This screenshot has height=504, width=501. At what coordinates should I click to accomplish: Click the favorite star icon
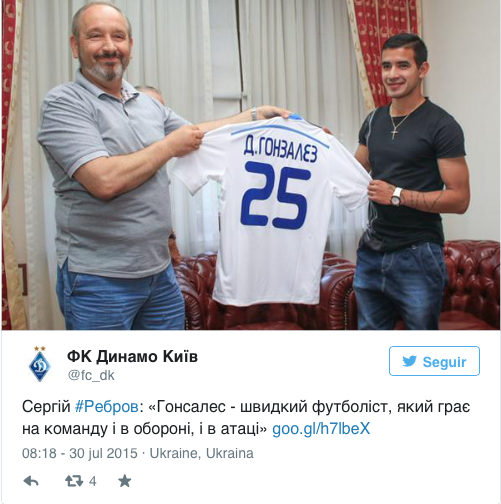pos(125,481)
